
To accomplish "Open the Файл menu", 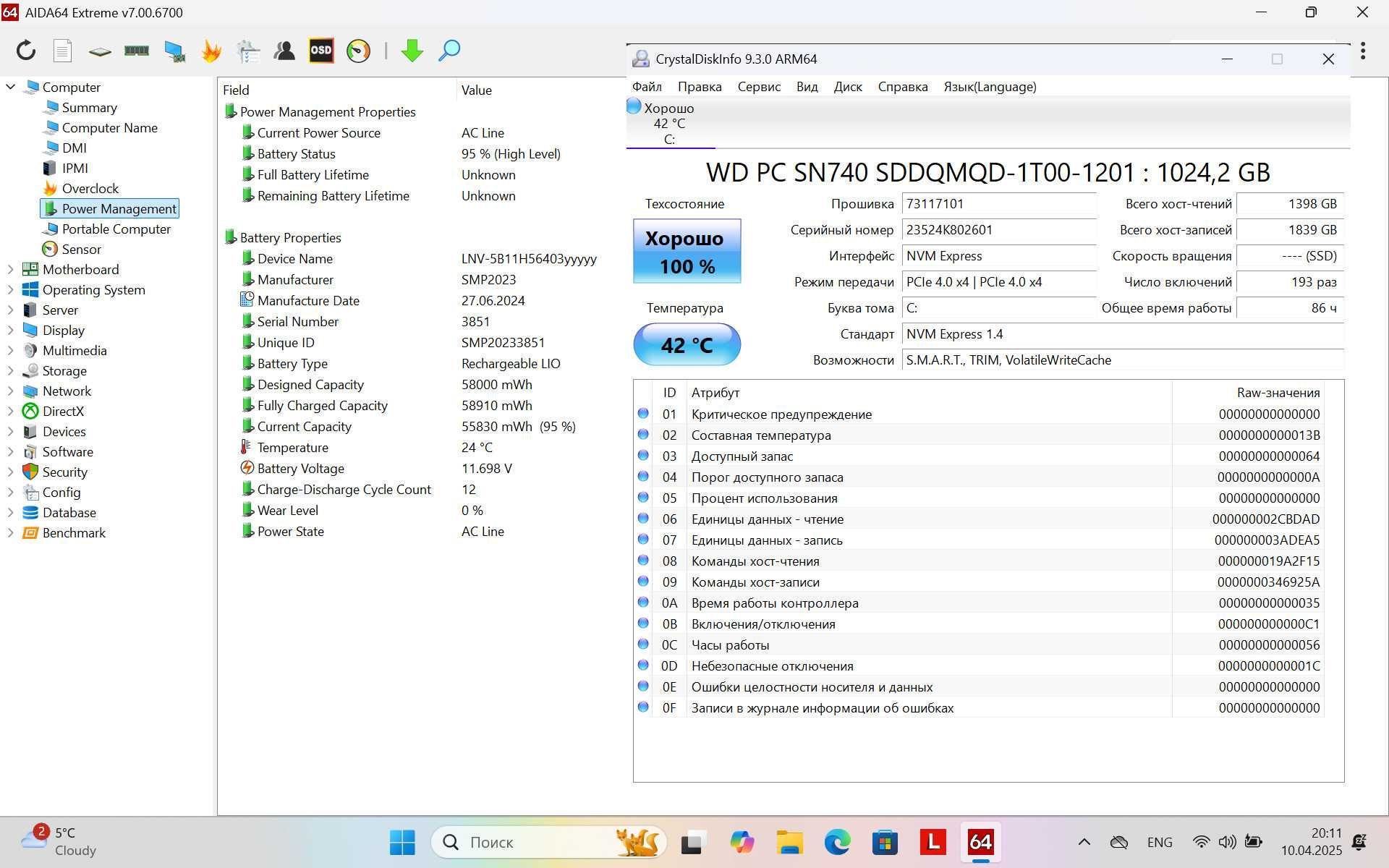I will click(x=647, y=87).
